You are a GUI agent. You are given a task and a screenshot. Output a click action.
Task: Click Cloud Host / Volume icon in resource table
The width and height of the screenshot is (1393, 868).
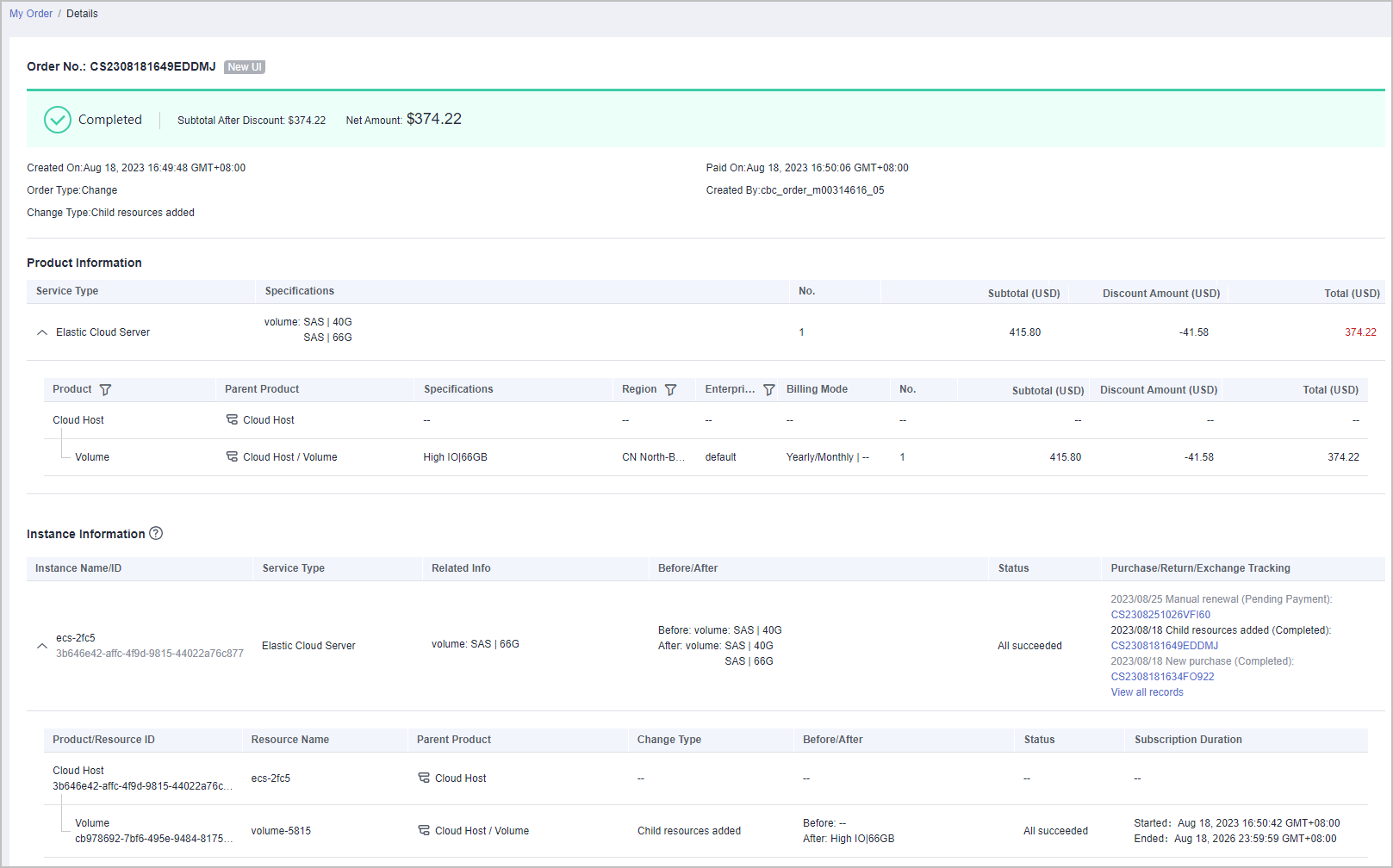pyautogui.click(x=424, y=830)
